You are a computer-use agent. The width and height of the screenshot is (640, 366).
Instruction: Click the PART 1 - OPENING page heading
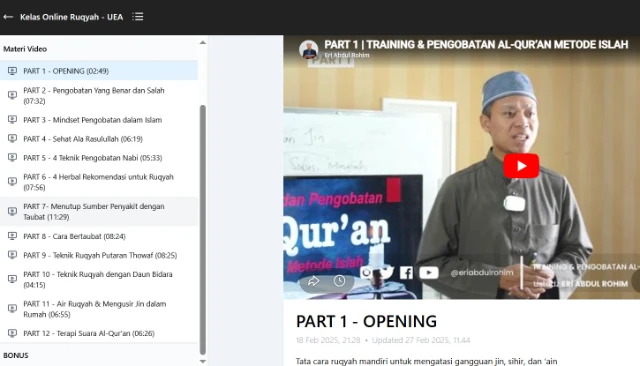pyautogui.click(x=366, y=321)
